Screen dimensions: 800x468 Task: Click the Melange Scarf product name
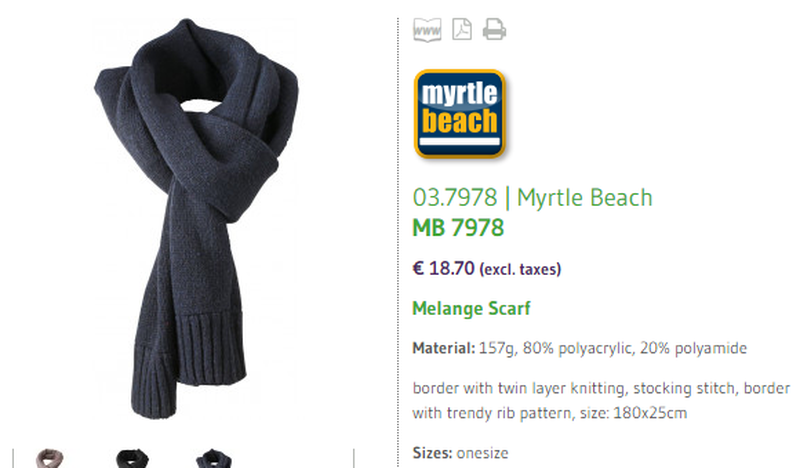click(x=471, y=308)
